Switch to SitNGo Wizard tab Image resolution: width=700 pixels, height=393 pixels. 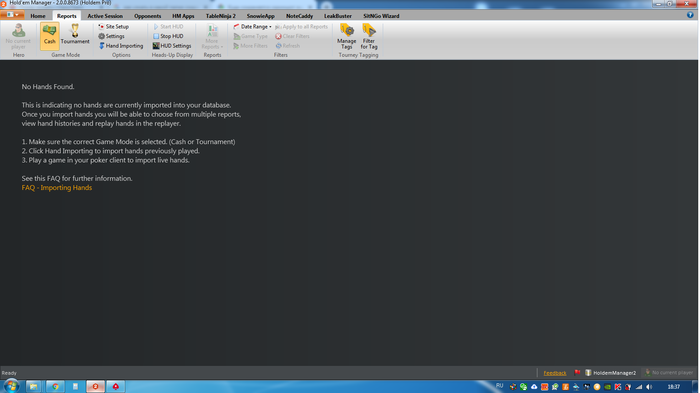(x=381, y=16)
